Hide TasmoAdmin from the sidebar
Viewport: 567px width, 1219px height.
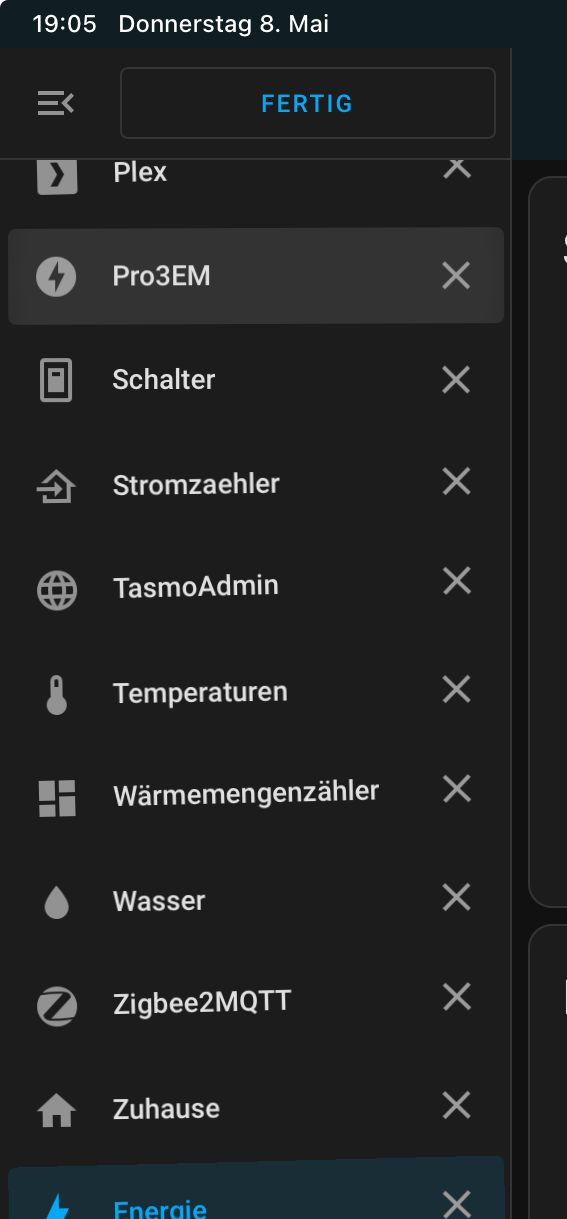[x=456, y=580]
